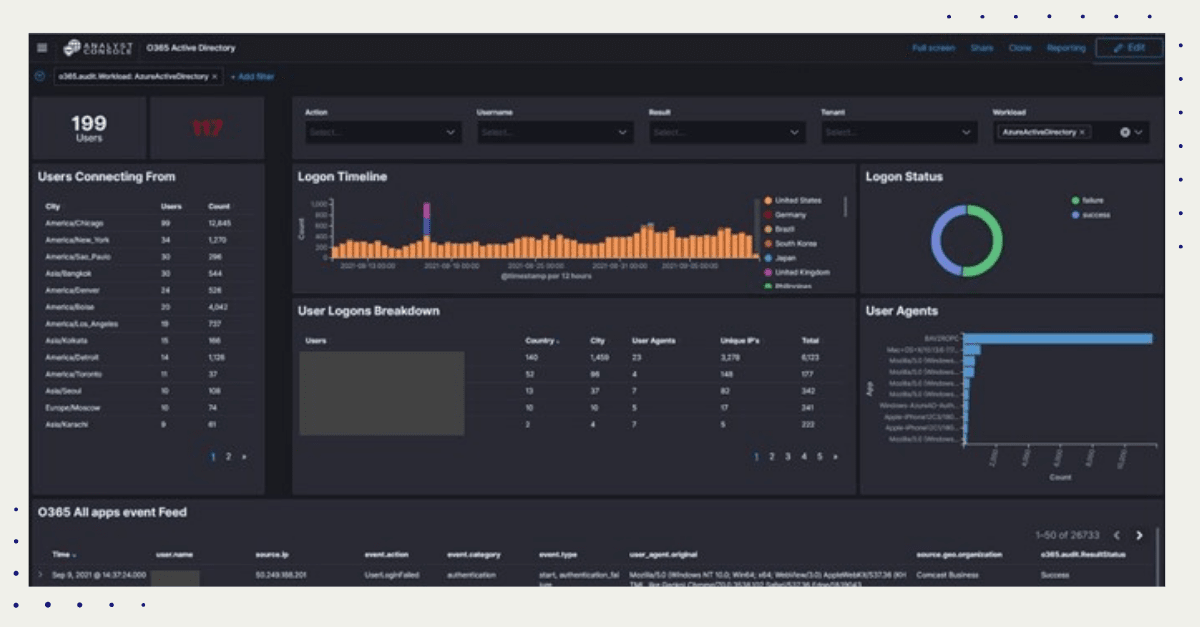Click the Edit dashboard button
Screen dimensions: 1200x627
pos(1129,48)
